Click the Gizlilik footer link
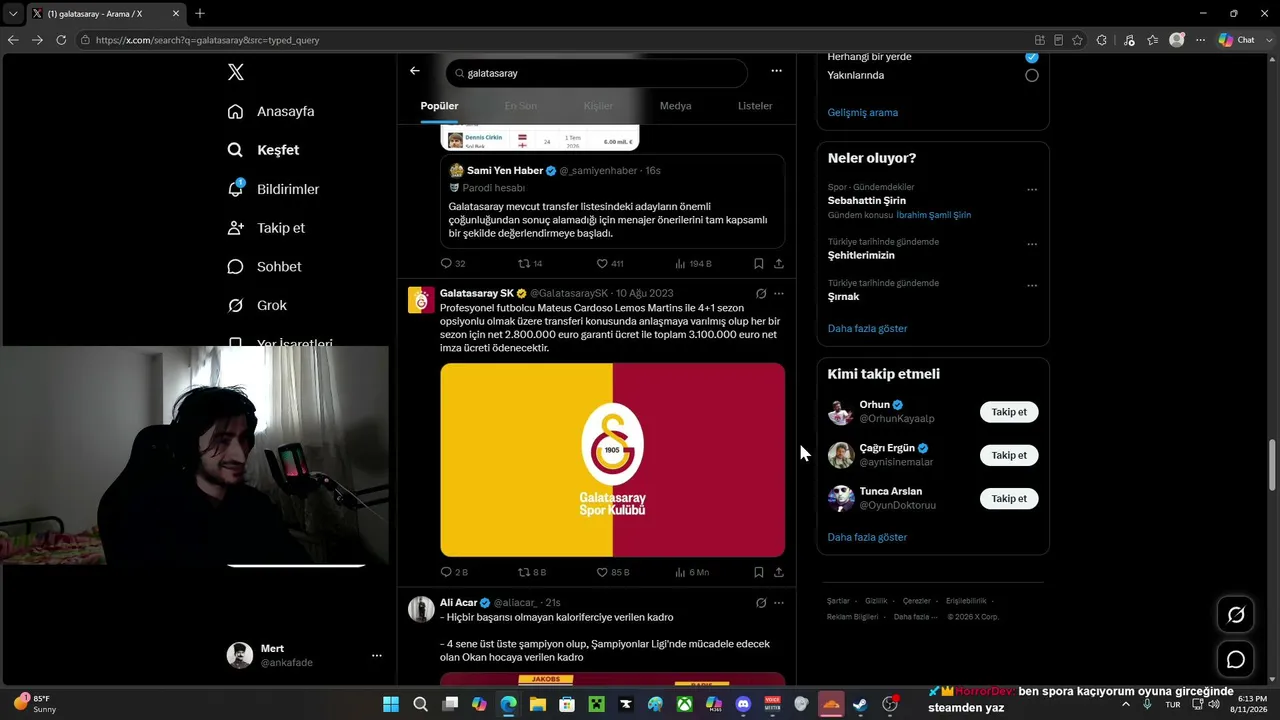The height and width of the screenshot is (720, 1280). click(876, 601)
